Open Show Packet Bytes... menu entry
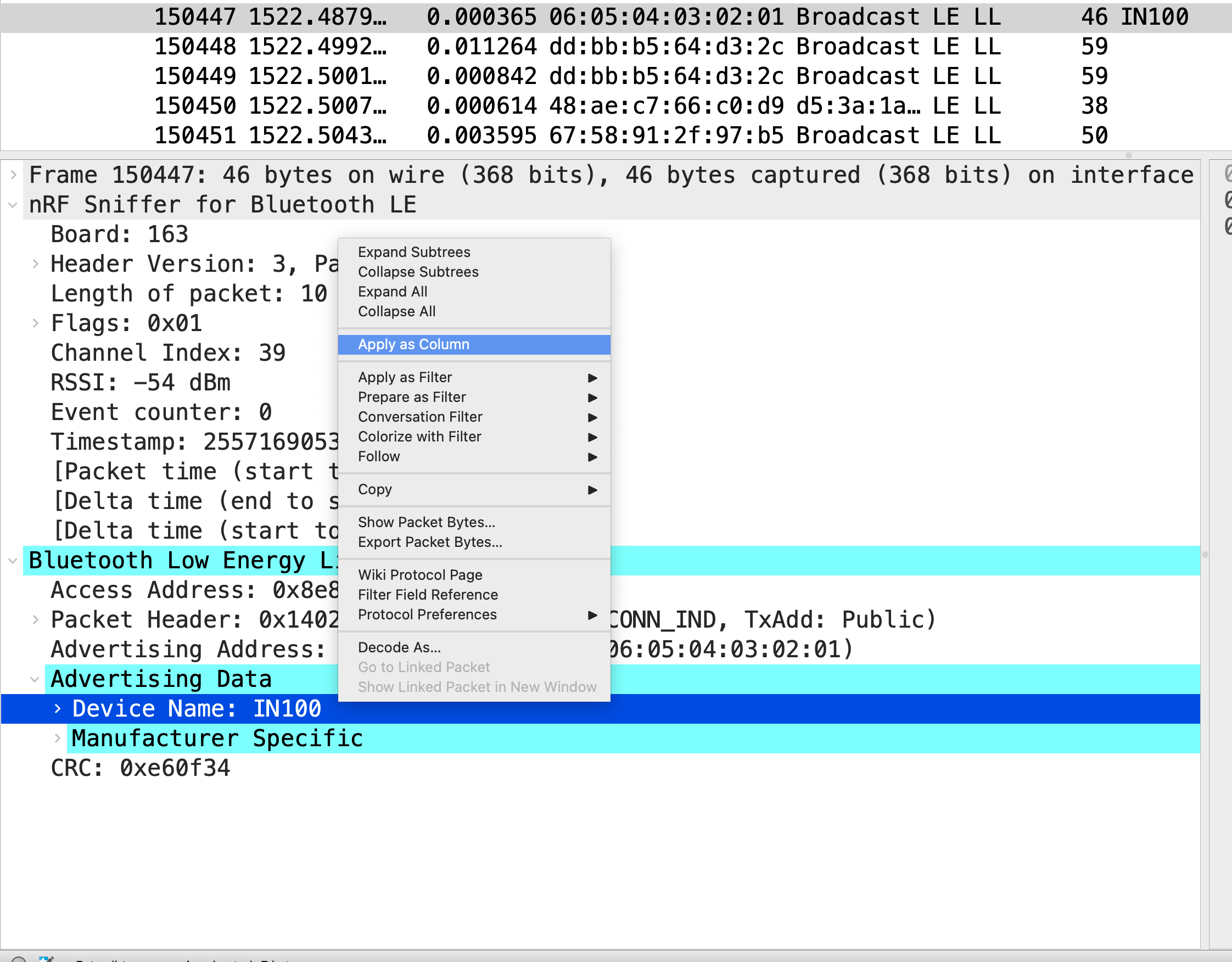The image size is (1232, 962). [426, 523]
